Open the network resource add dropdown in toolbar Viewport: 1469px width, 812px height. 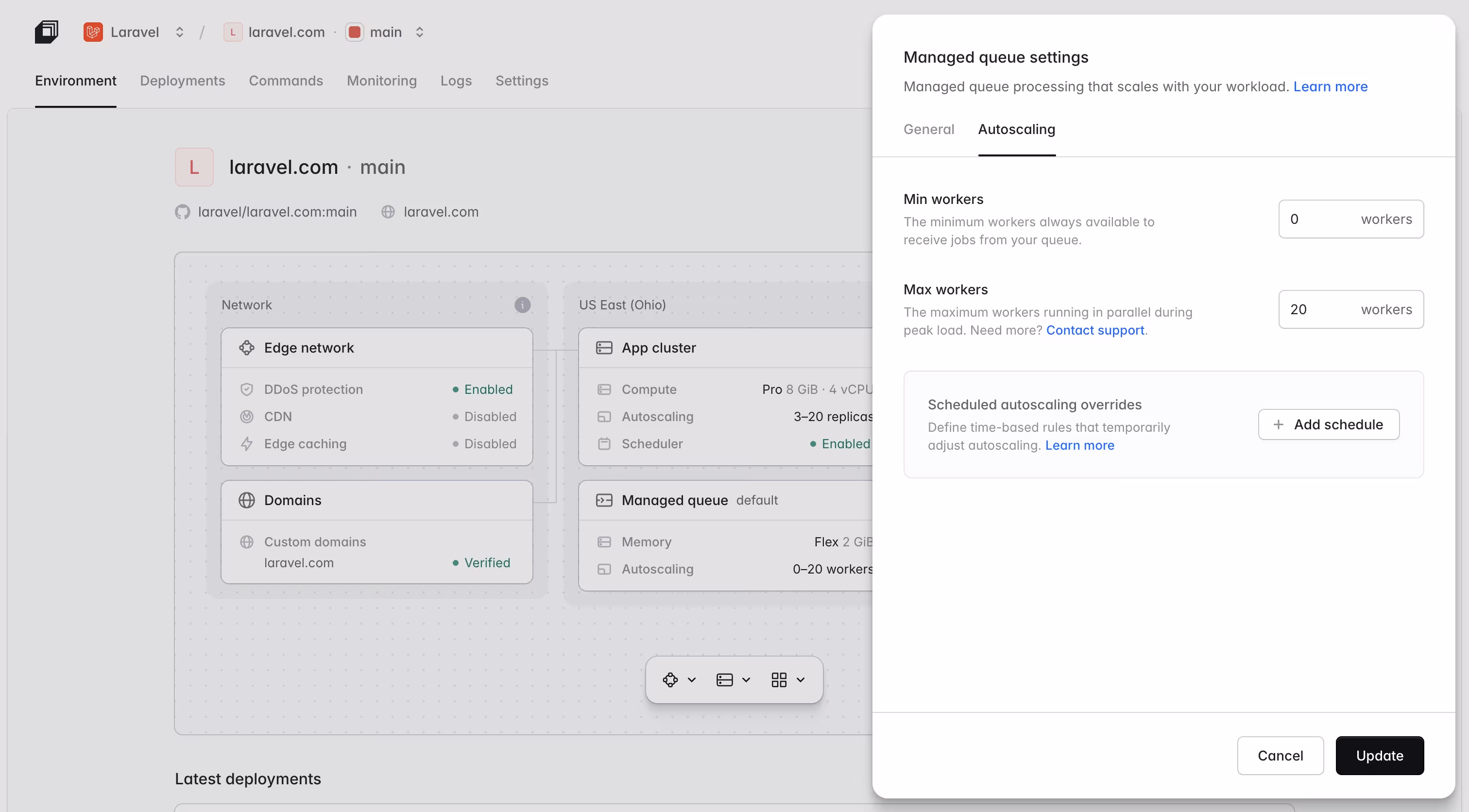(679, 680)
